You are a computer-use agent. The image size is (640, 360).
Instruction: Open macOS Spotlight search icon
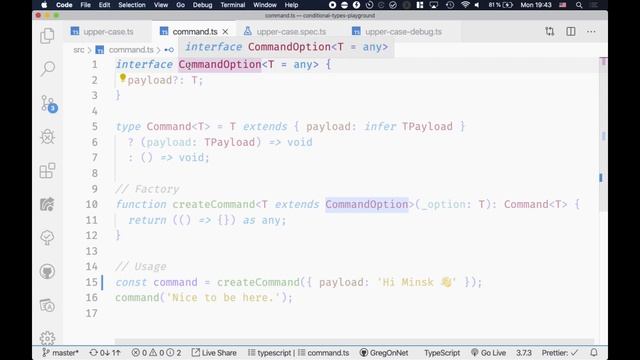click(x=579, y=5)
